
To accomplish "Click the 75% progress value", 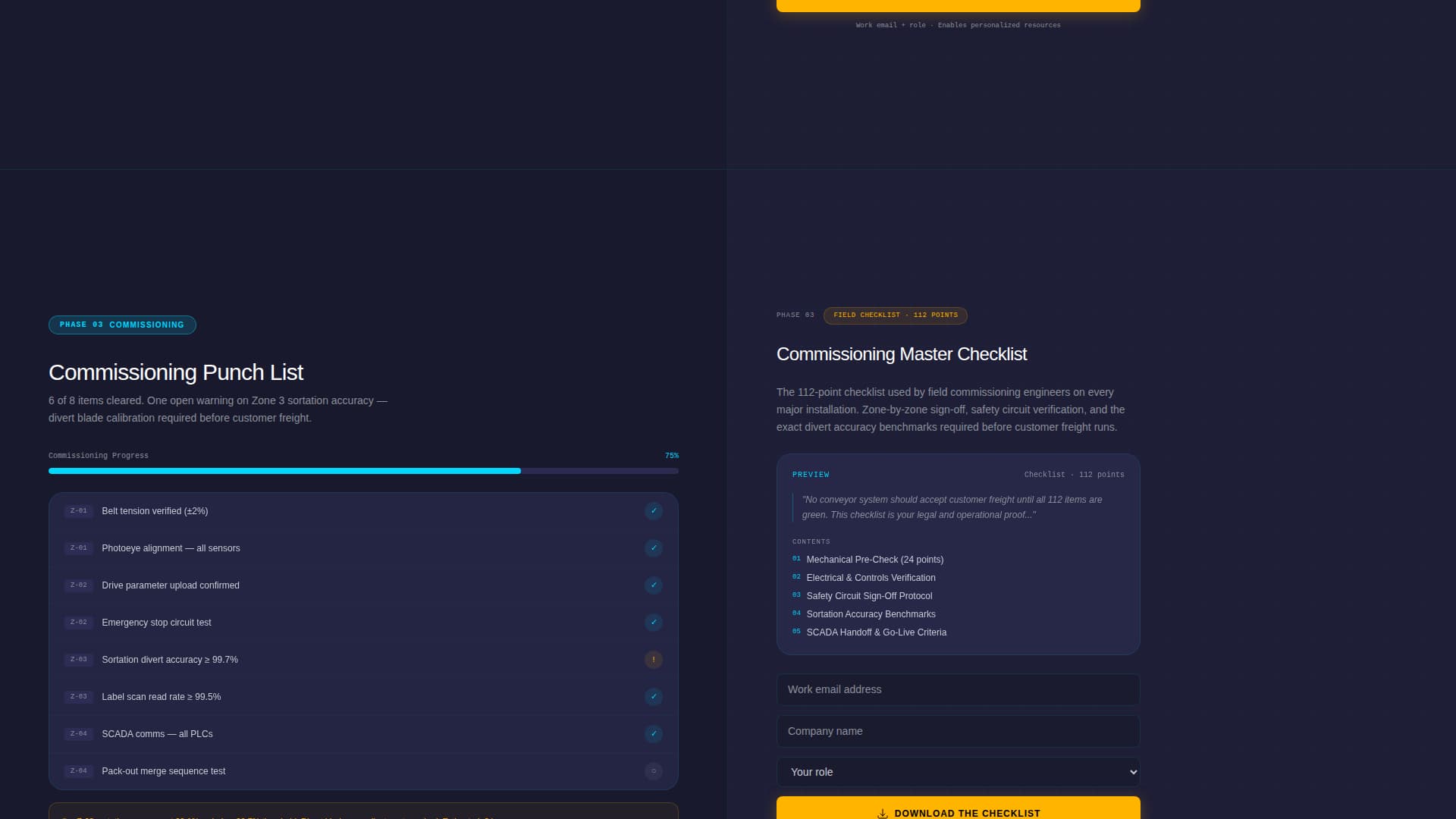I will [x=672, y=456].
